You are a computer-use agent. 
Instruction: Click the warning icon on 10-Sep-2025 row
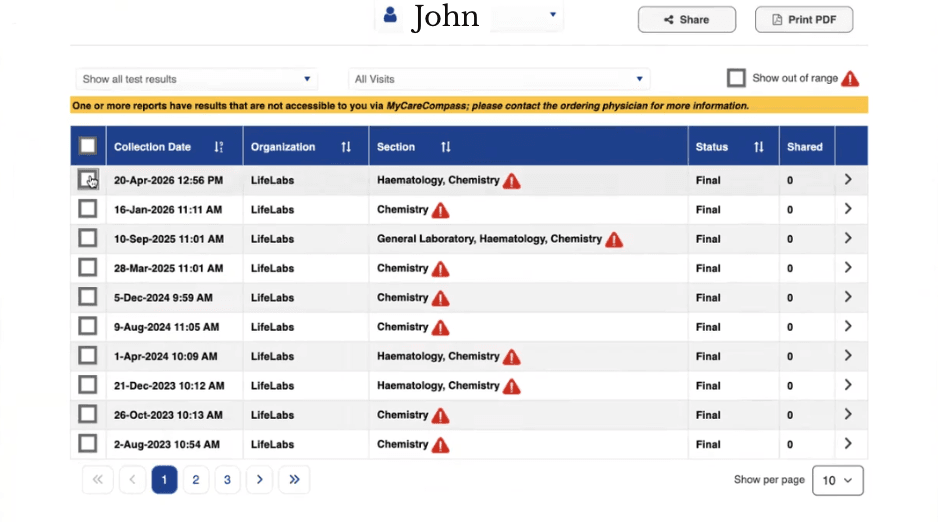[x=614, y=239]
